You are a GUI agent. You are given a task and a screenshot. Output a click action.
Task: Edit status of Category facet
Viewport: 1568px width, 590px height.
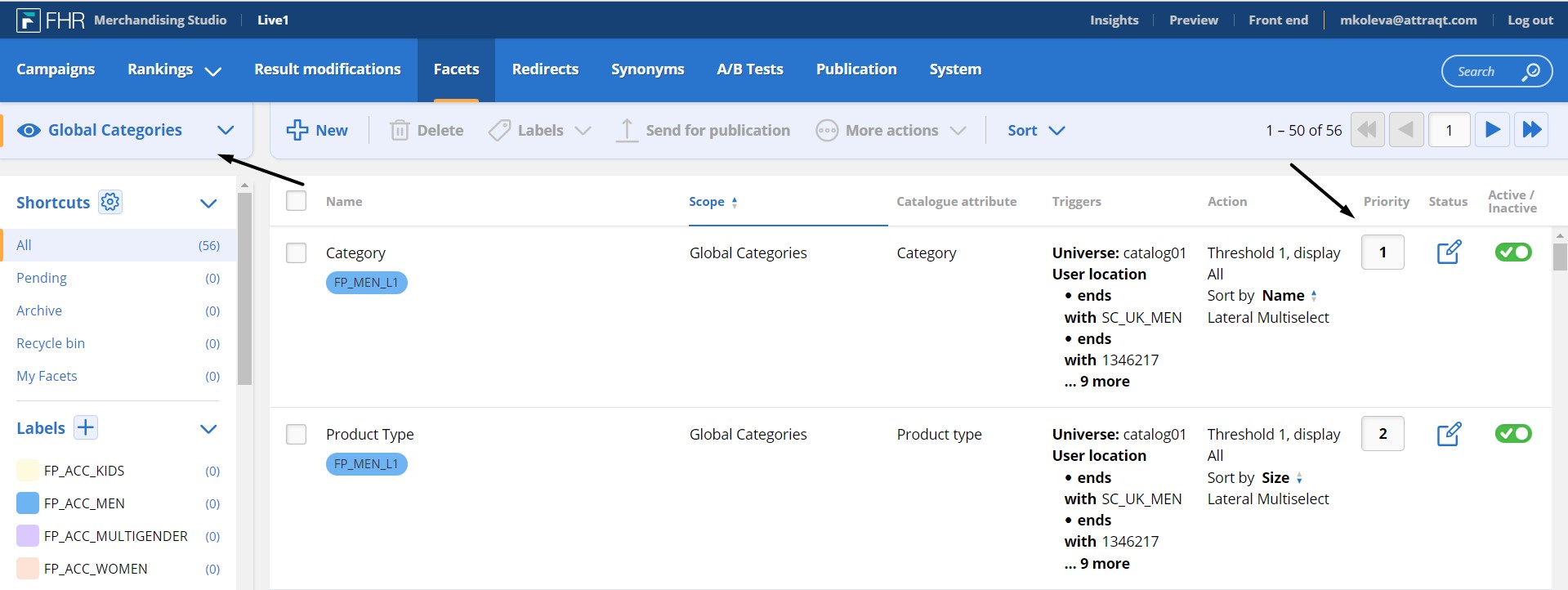click(1449, 252)
